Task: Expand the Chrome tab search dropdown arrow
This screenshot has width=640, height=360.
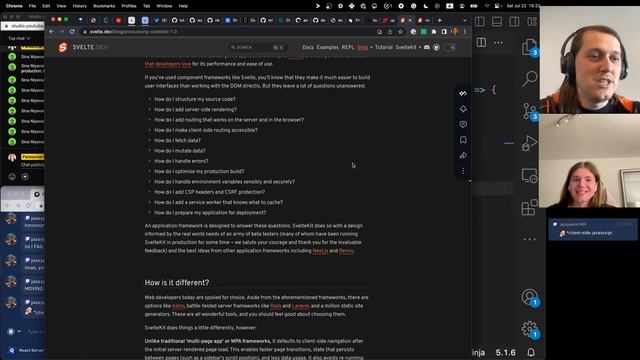Action: 464,20
